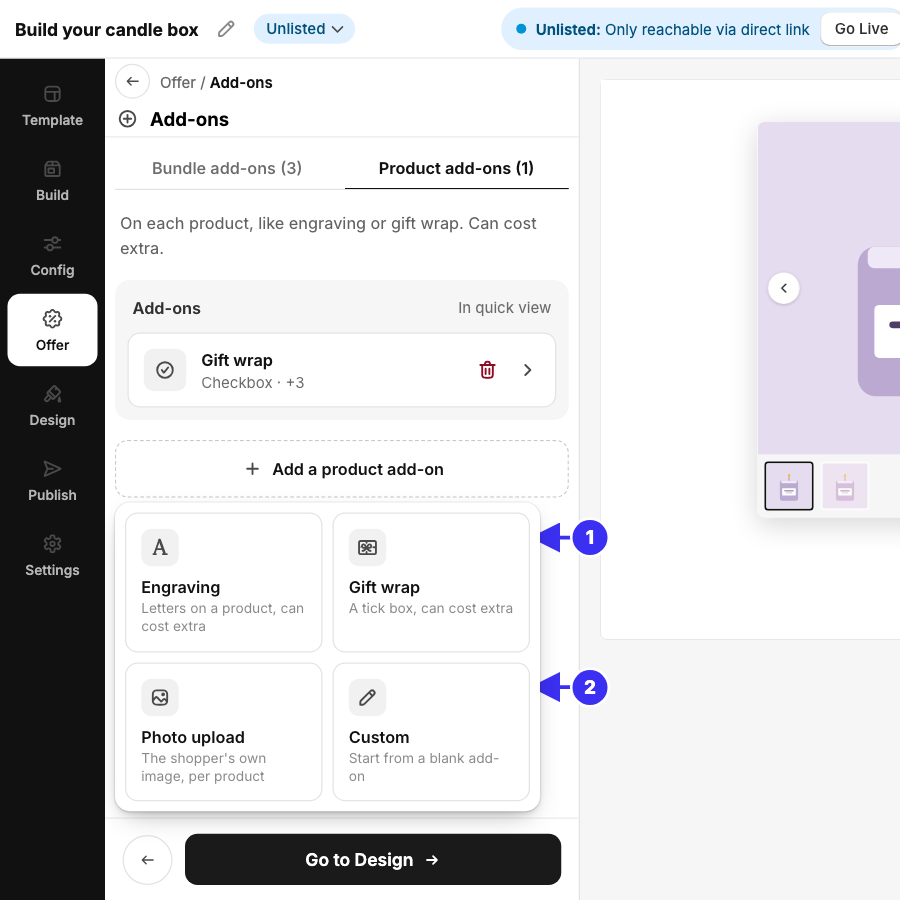This screenshot has width=900, height=900.
Task: Select the Offer sidebar section
Action: pyautogui.click(x=52, y=330)
